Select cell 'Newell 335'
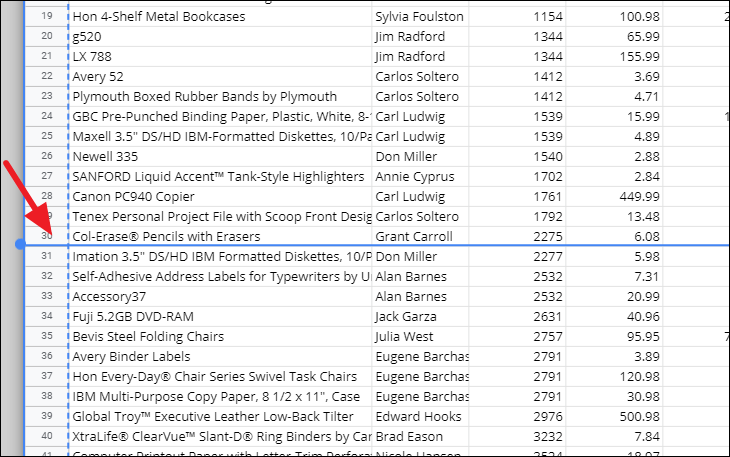This screenshot has height=457, width=730. pos(220,156)
